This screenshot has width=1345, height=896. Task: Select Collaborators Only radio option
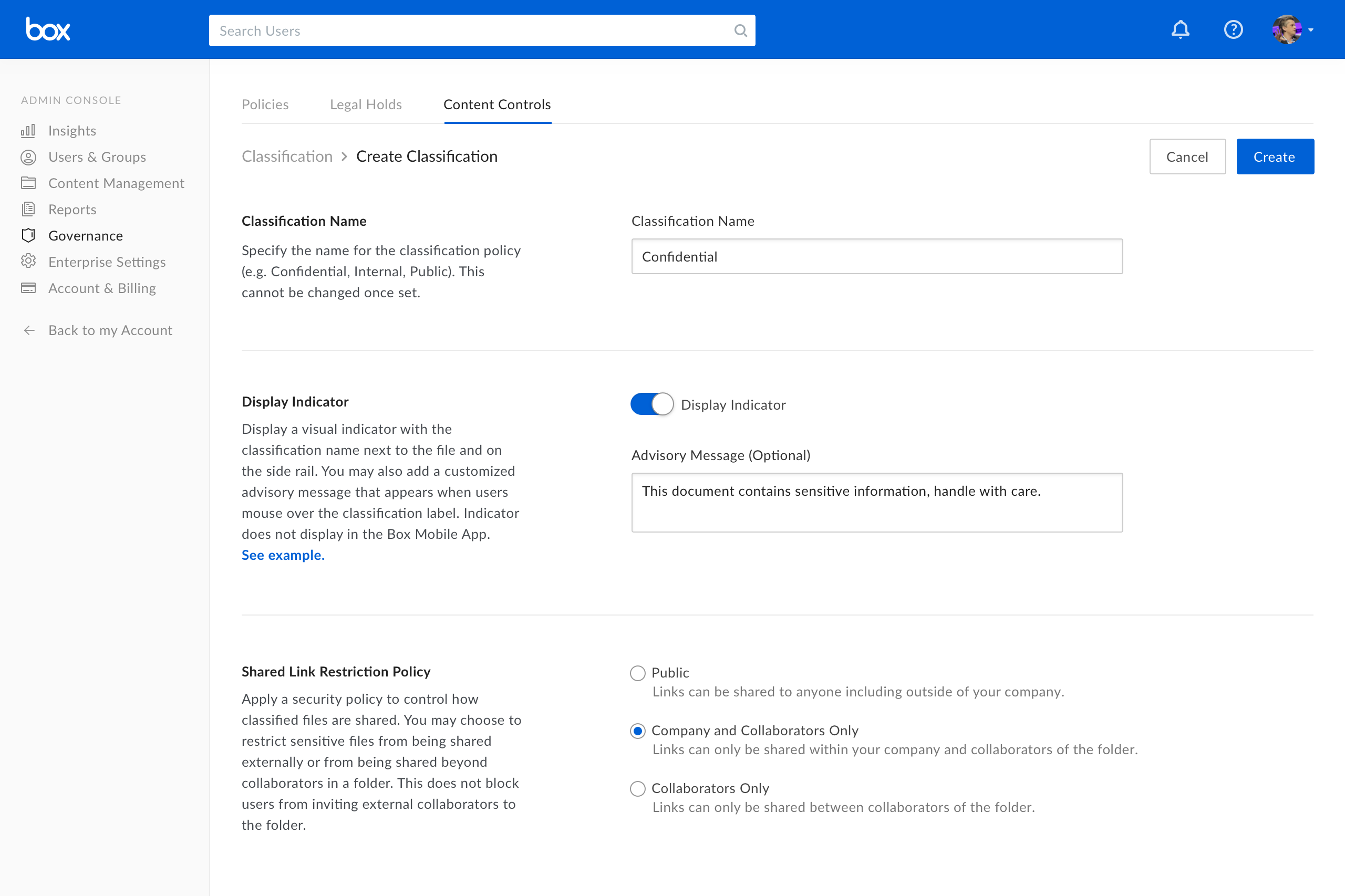click(x=637, y=788)
